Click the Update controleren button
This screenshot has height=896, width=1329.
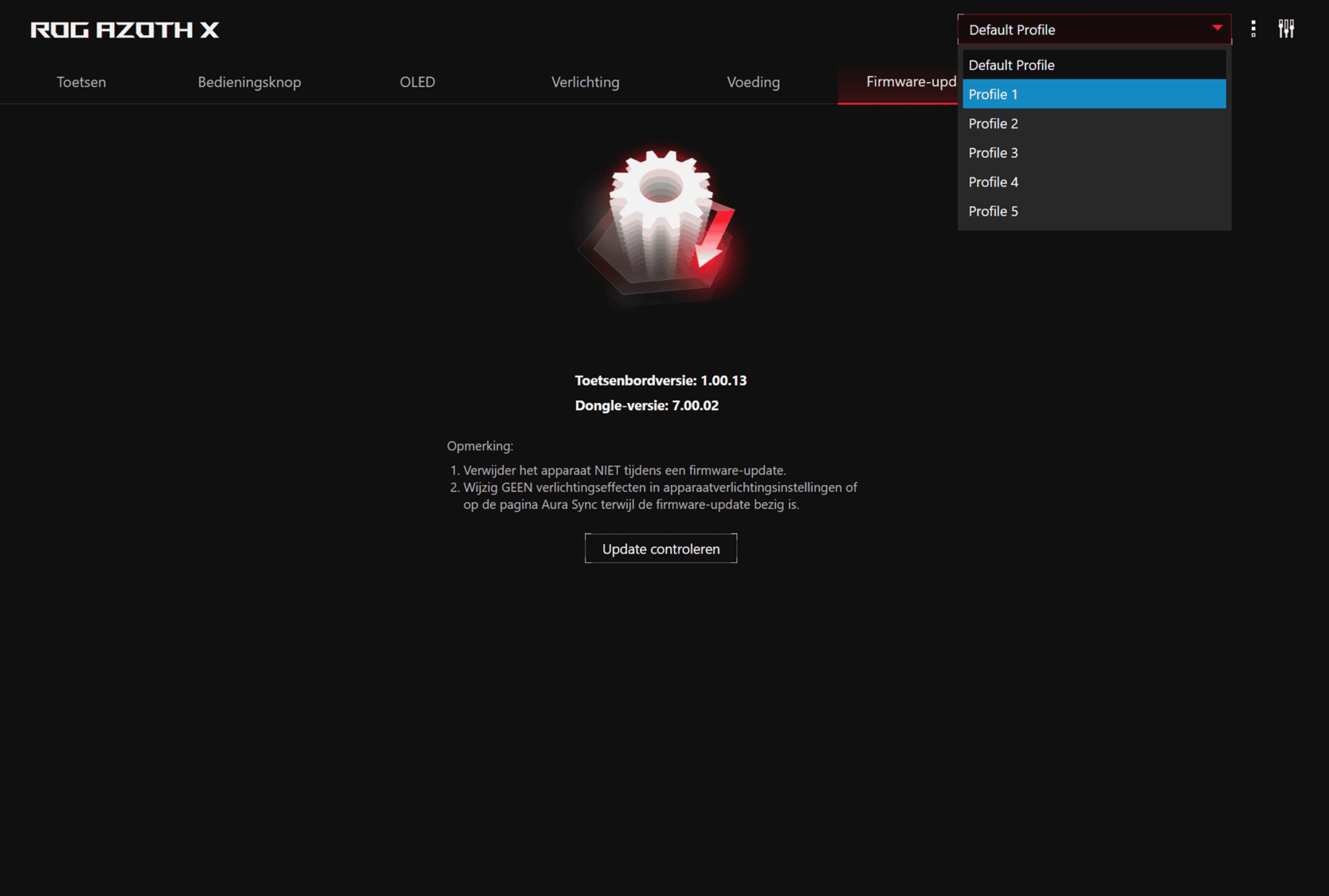pos(661,549)
